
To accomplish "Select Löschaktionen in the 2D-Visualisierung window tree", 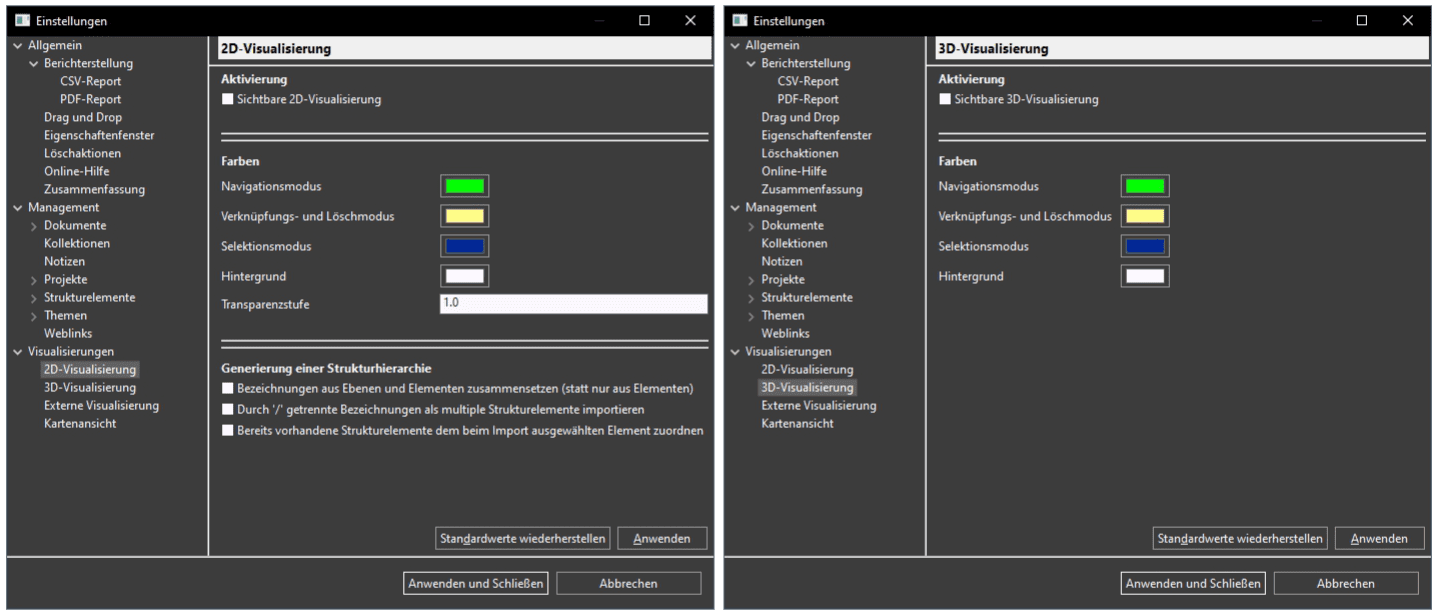I will click(x=83, y=154).
